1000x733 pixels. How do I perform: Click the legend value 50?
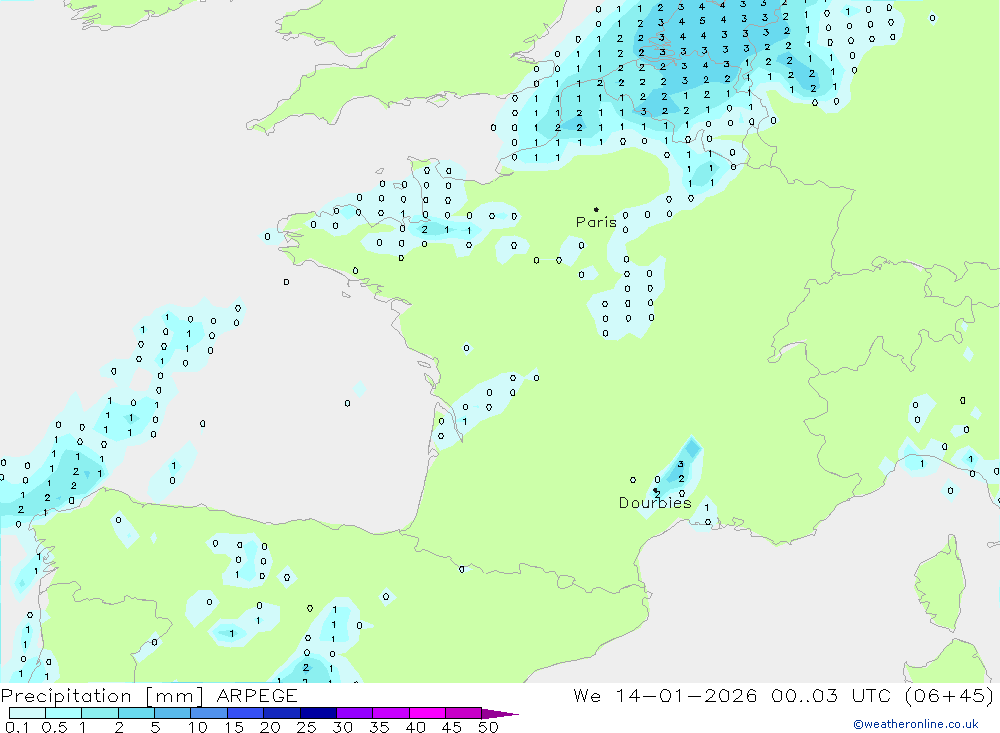click(x=489, y=727)
